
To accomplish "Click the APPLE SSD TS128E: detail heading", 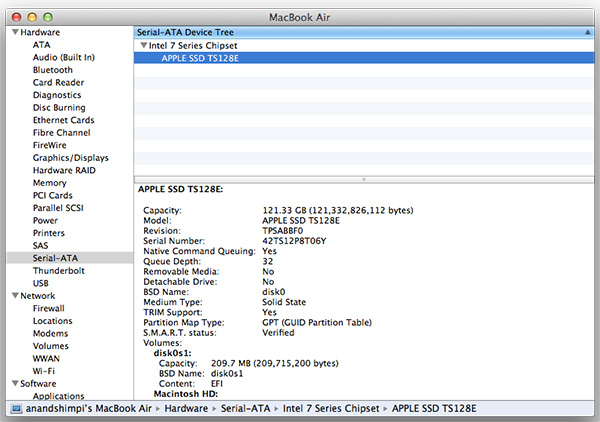I will click(x=180, y=189).
